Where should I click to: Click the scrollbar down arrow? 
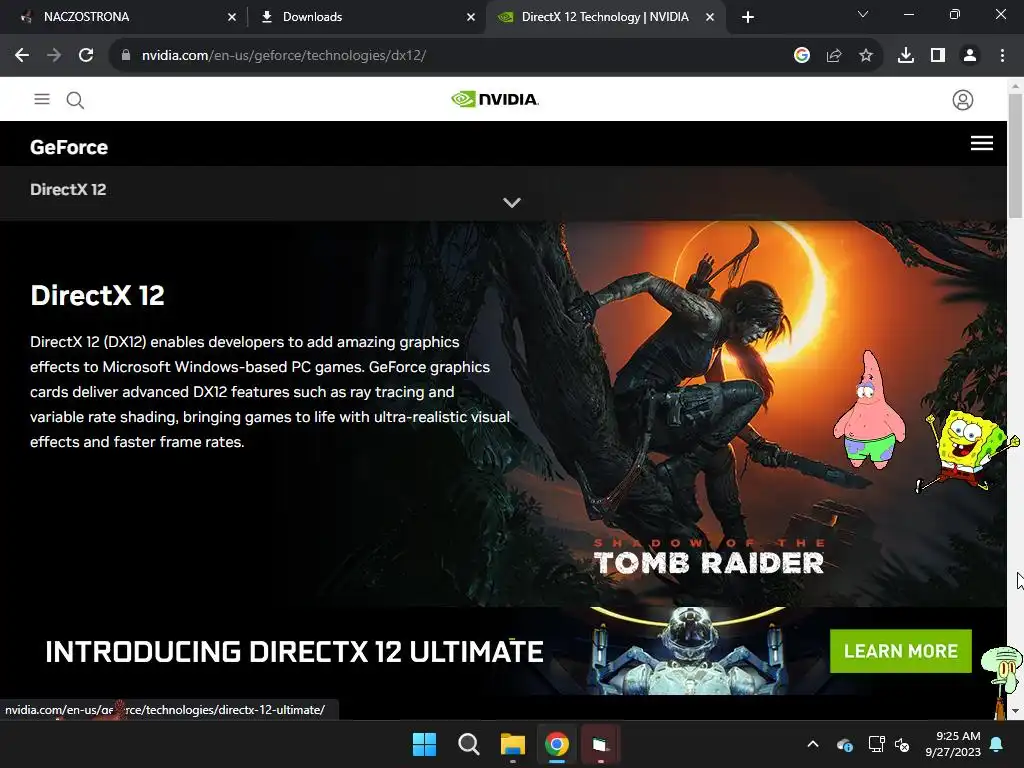point(1015,711)
